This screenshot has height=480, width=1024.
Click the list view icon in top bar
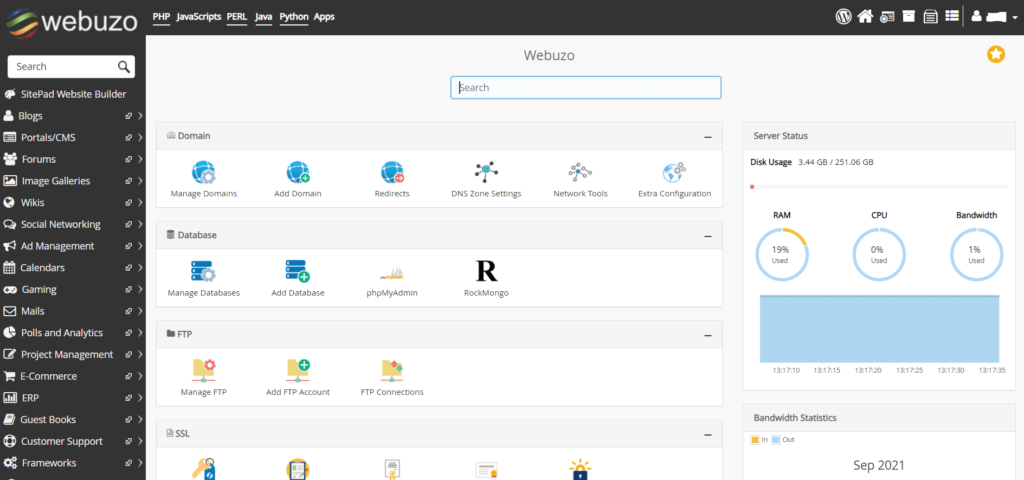(x=952, y=16)
